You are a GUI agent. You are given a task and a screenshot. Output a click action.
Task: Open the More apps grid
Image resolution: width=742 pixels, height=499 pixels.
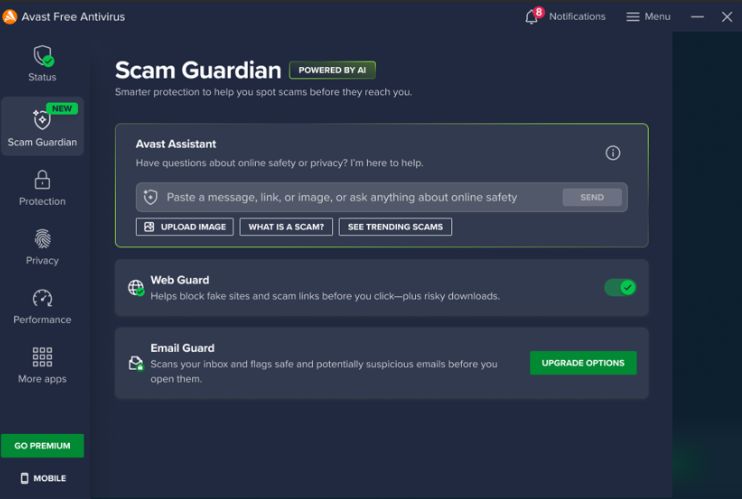click(x=42, y=357)
